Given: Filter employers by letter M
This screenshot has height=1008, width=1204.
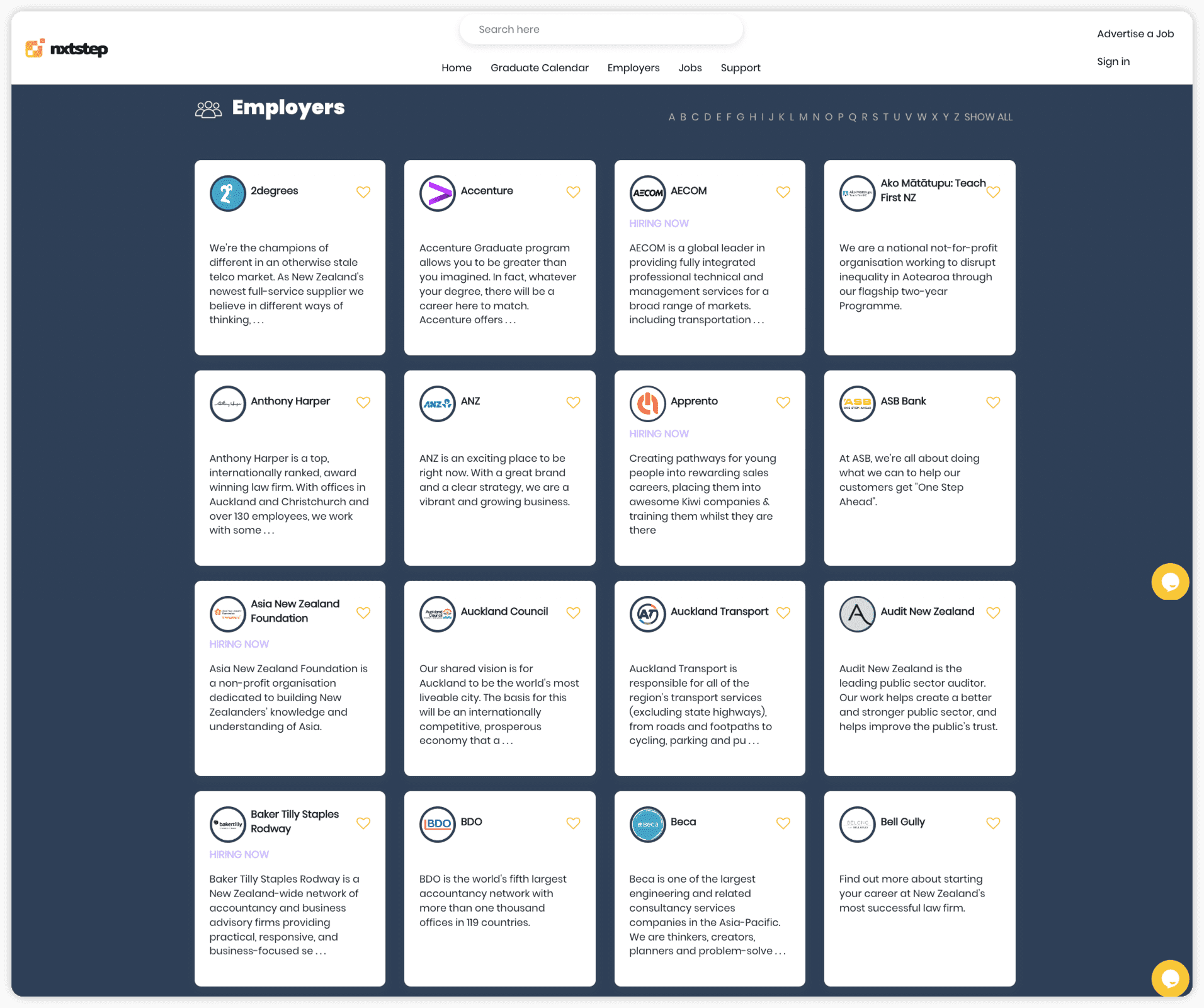Looking at the screenshot, I should (804, 117).
